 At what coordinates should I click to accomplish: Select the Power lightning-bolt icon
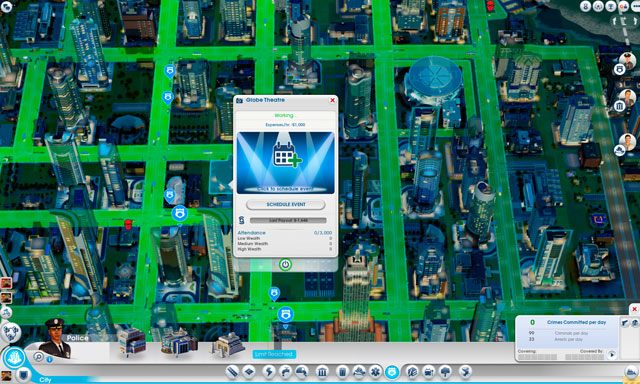[x=269, y=372]
